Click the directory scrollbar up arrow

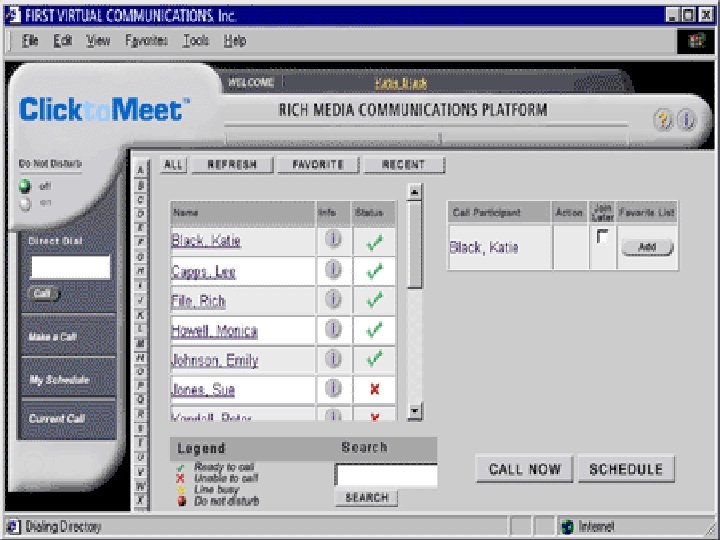(x=415, y=192)
